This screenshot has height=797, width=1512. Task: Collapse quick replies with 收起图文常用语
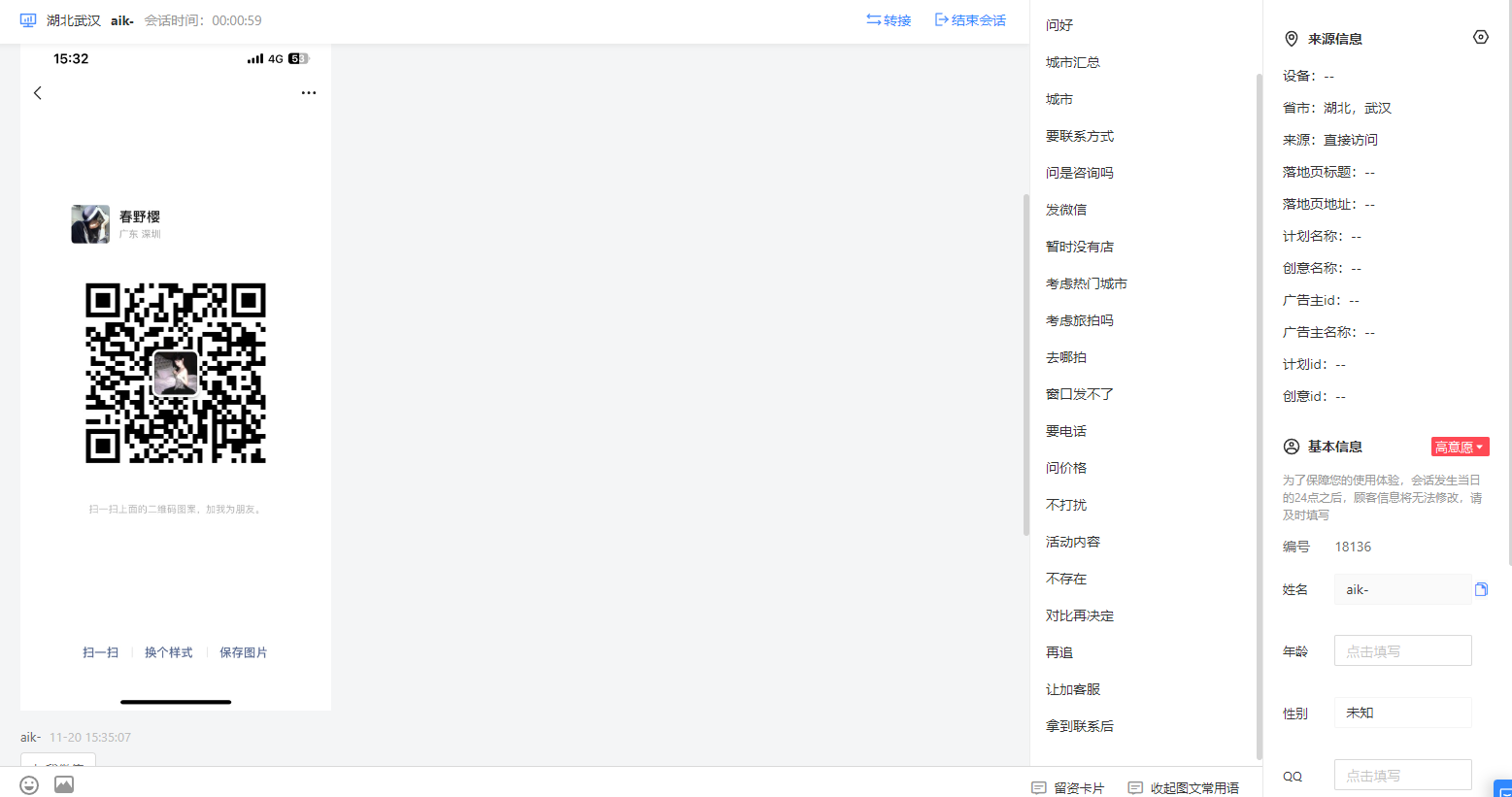(1184, 788)
